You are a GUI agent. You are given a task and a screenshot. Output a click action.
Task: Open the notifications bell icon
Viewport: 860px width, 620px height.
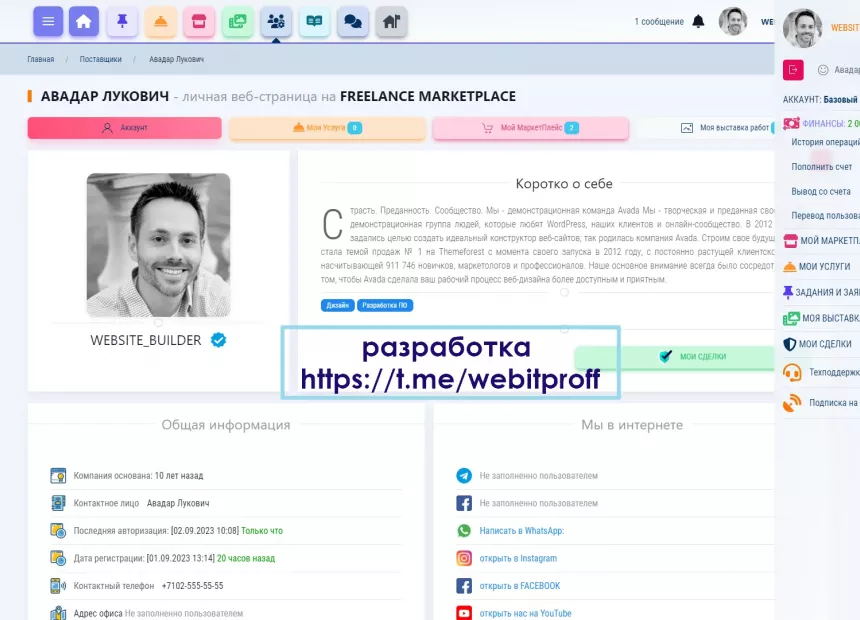point(697,20)
